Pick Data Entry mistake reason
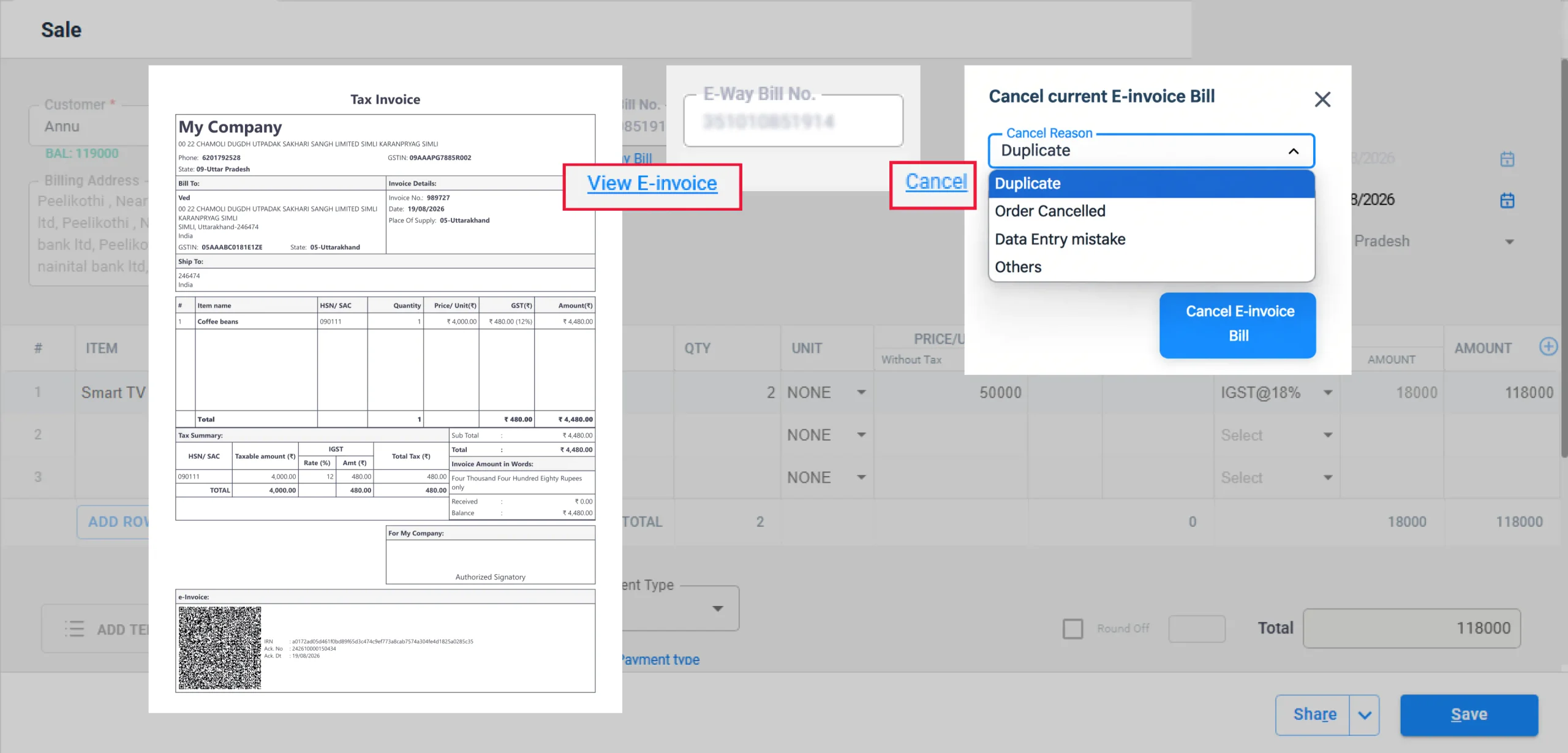 1151,239
